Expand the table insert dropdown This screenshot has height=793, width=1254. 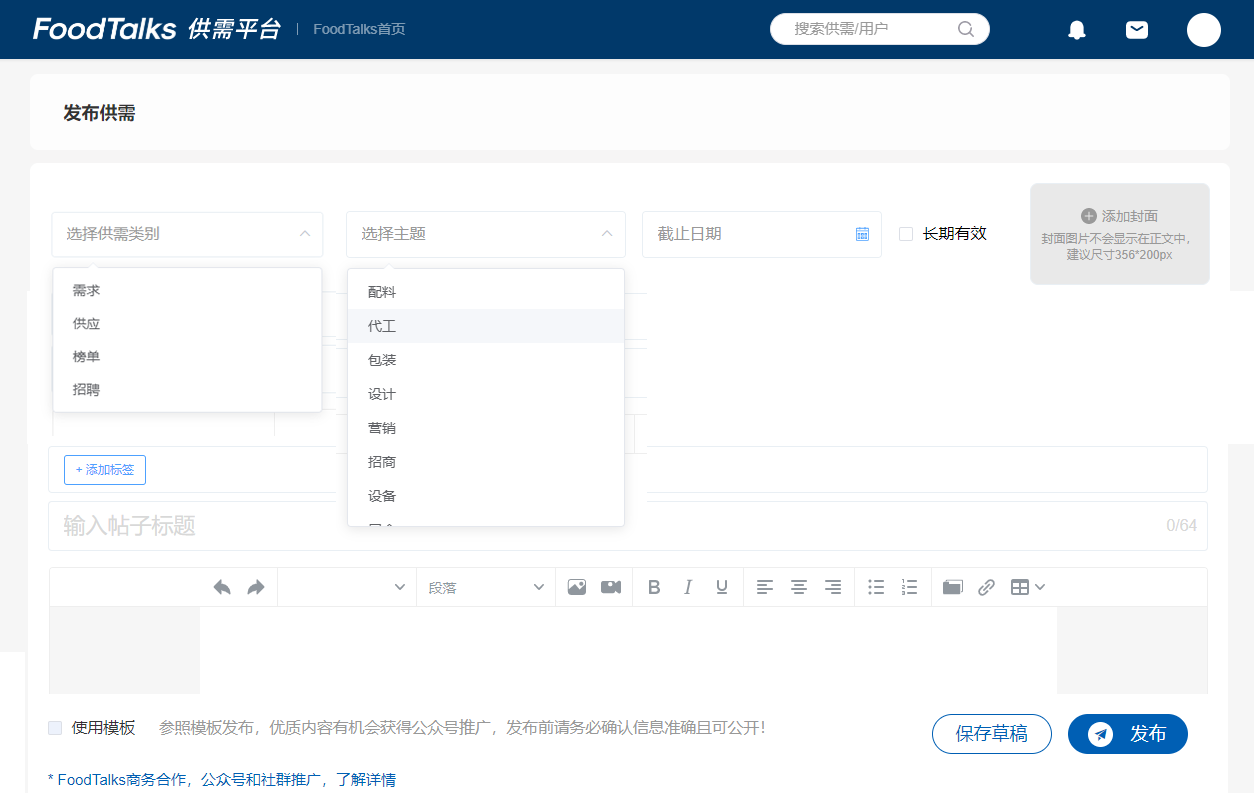click(x=1040, y=587)
